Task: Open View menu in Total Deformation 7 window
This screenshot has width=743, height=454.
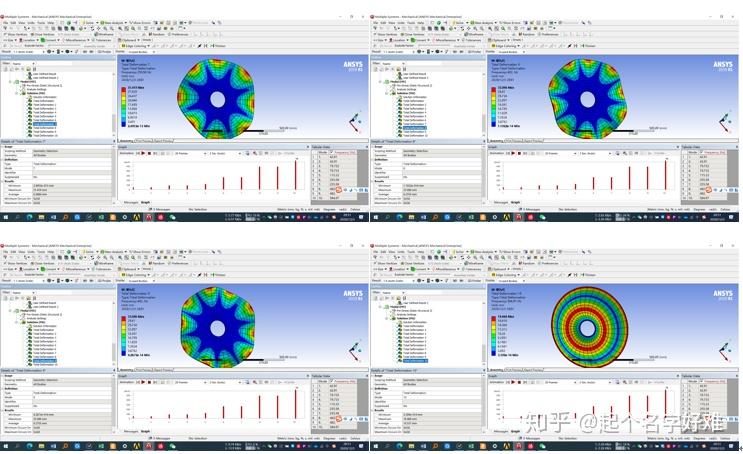Action: click(21, 22)
